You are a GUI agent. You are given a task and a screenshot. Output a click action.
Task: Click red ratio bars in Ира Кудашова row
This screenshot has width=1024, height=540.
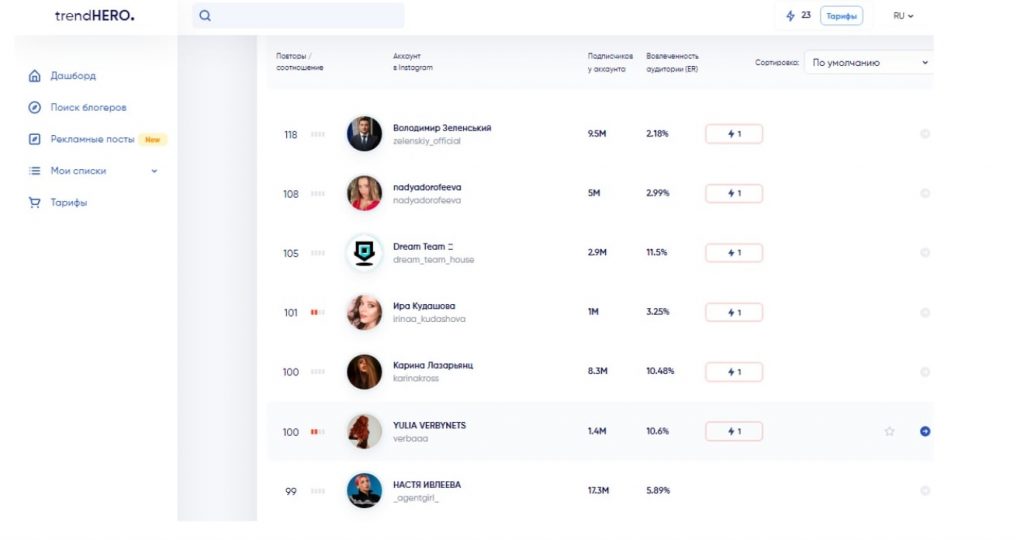pos(318,313)
